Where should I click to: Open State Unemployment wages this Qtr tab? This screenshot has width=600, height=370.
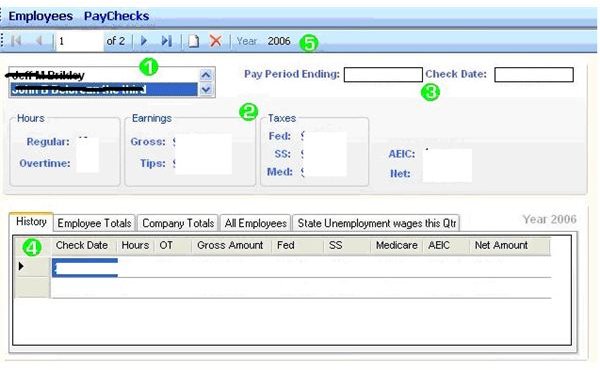point(376,223)
